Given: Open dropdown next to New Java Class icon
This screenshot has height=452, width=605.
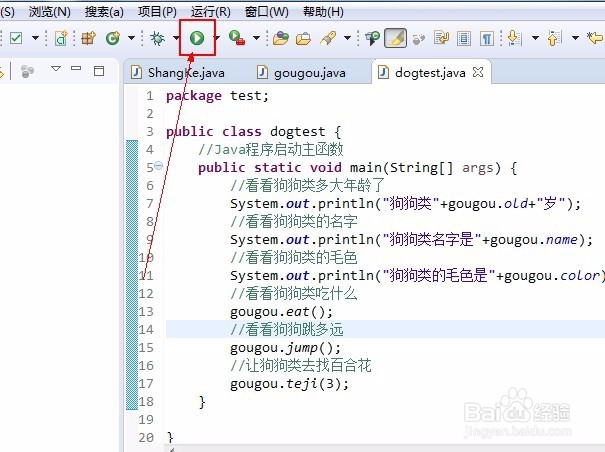Looking at the screenshot, I should (131, 38).
